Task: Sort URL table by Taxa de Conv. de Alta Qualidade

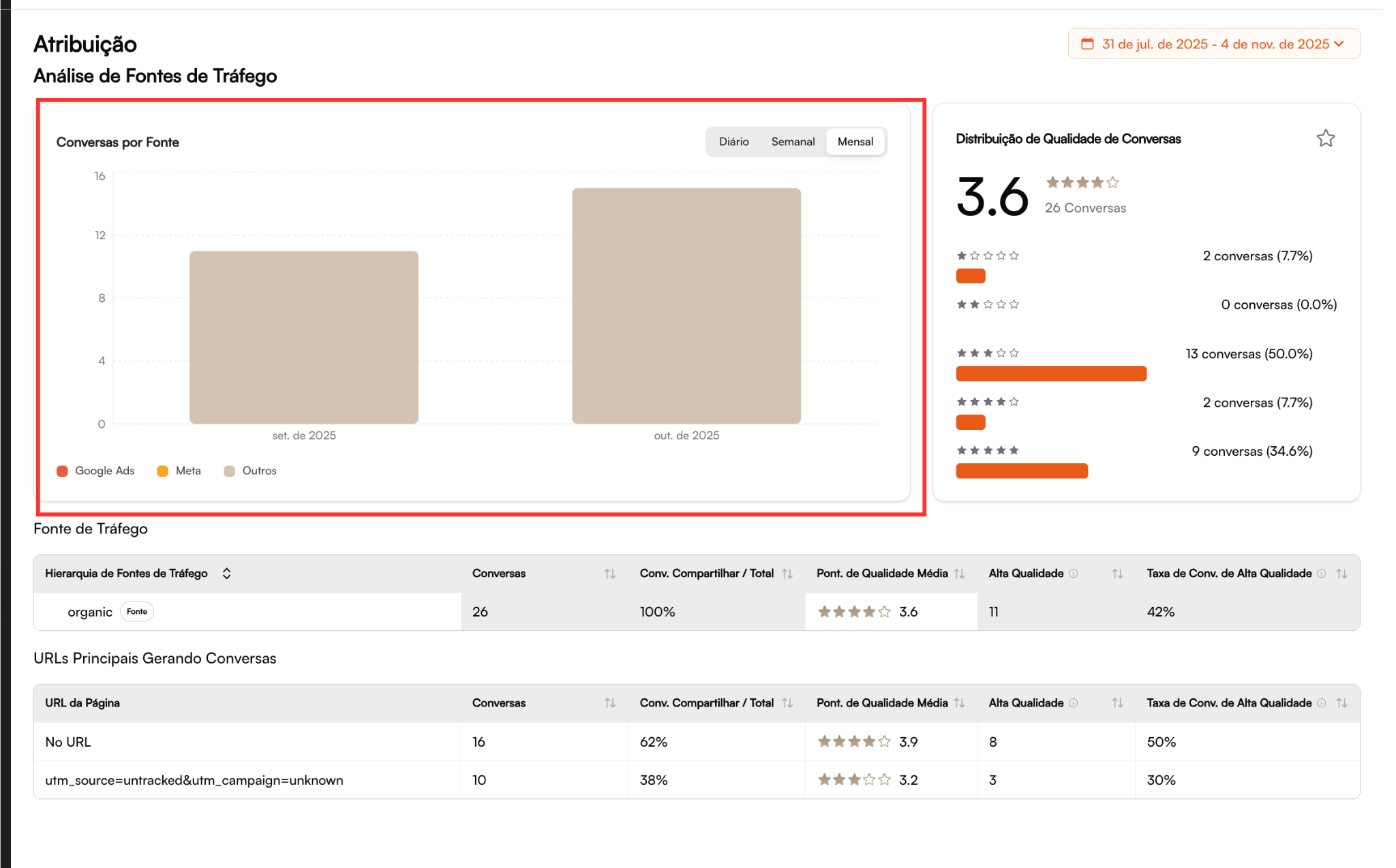Action: pyautogui.click(x=1341, y=703)
